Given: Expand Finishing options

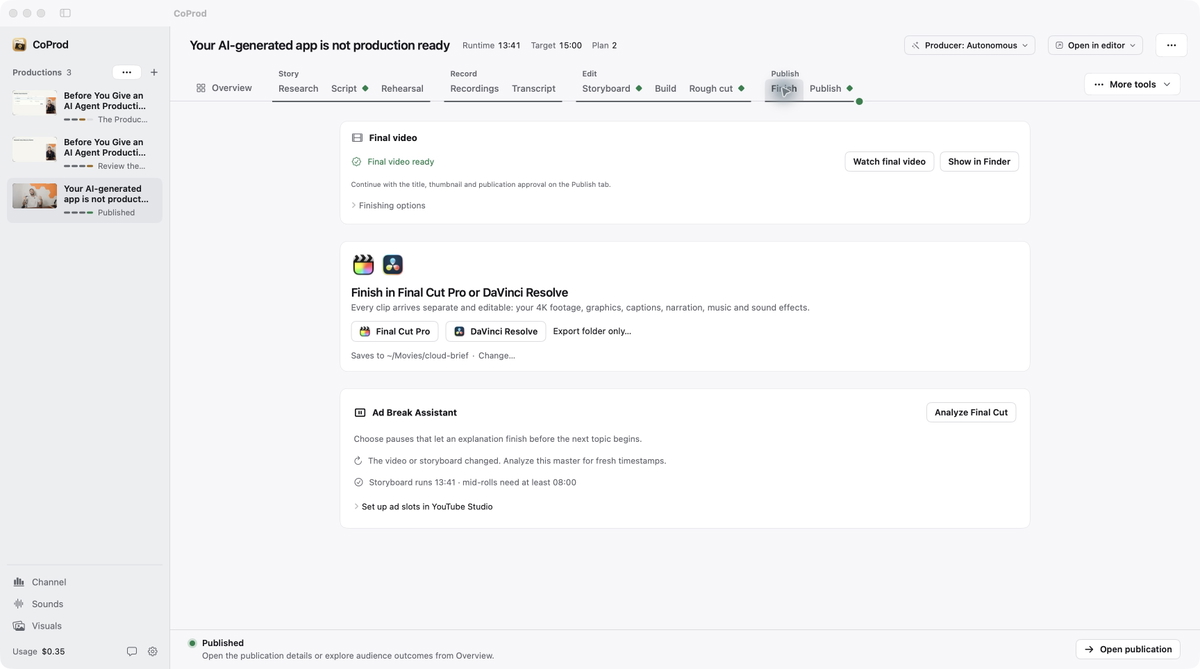Looking at the screenshot, I should [x=388, y=206].
